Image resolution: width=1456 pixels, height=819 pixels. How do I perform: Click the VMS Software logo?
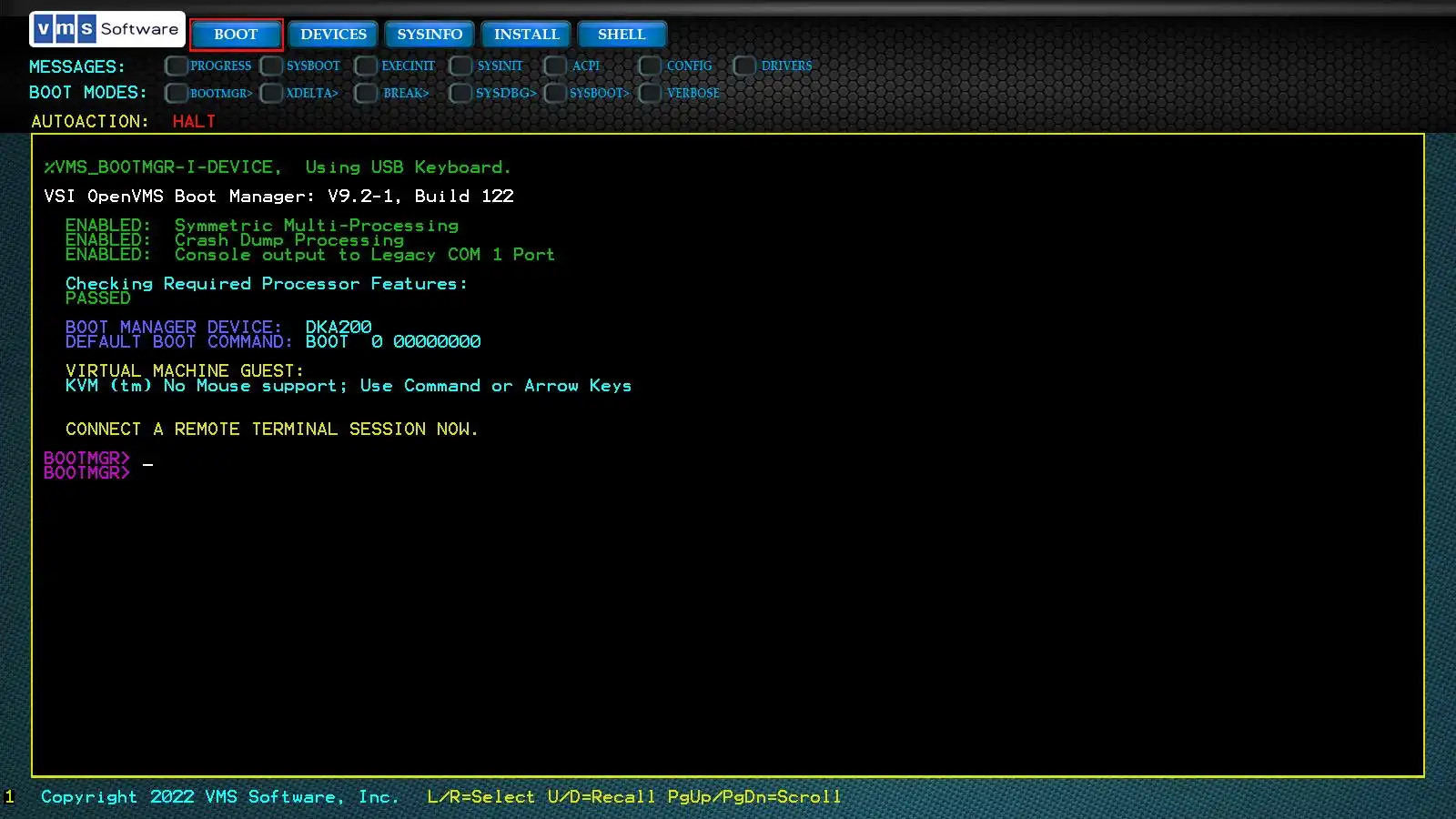pyautogui.click(x=107, y=29)
